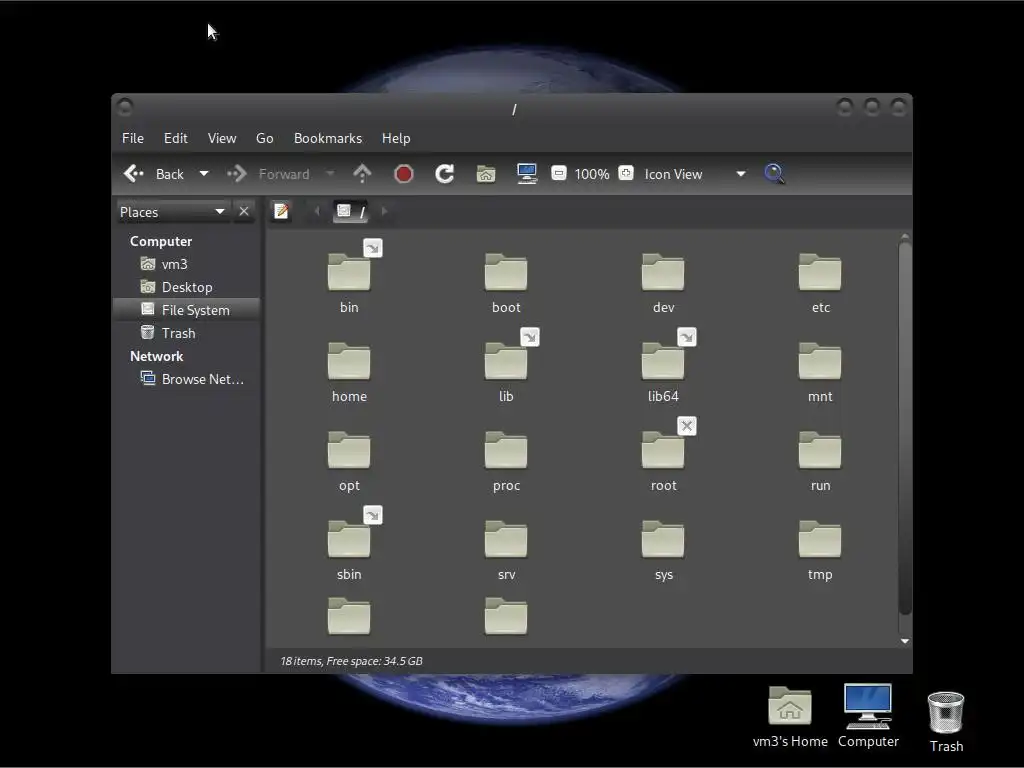Open the Edit menu
The image size is (1024, 768).
tap(176, 138)
